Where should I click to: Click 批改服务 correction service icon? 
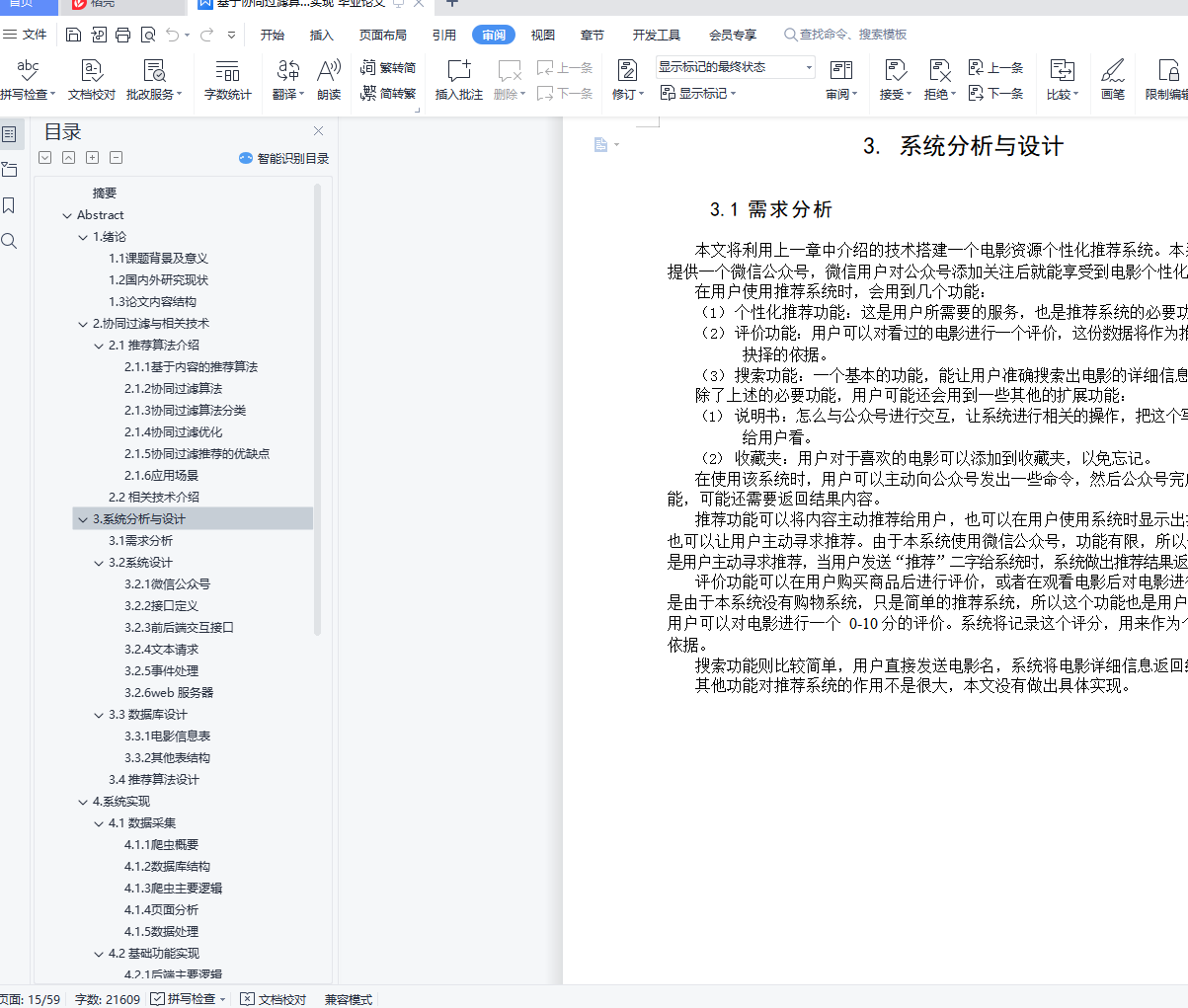click(x=154, y=80)
